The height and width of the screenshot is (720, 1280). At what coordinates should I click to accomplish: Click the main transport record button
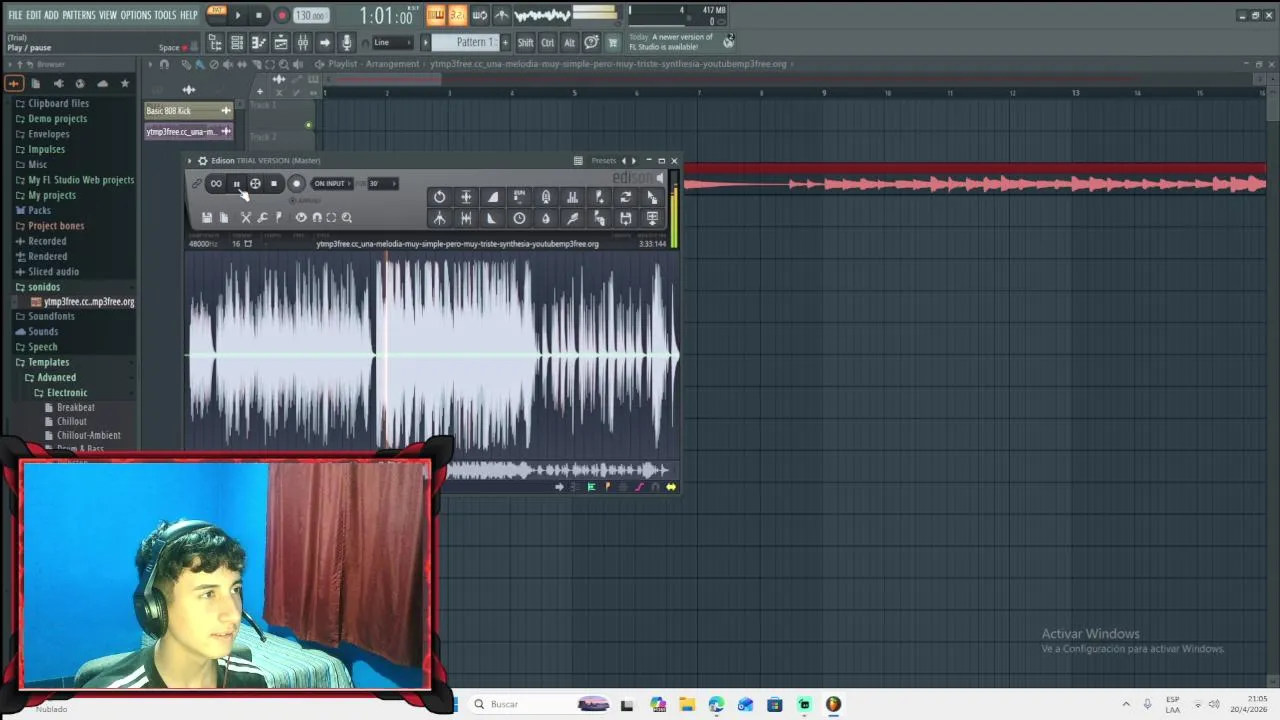281,15
